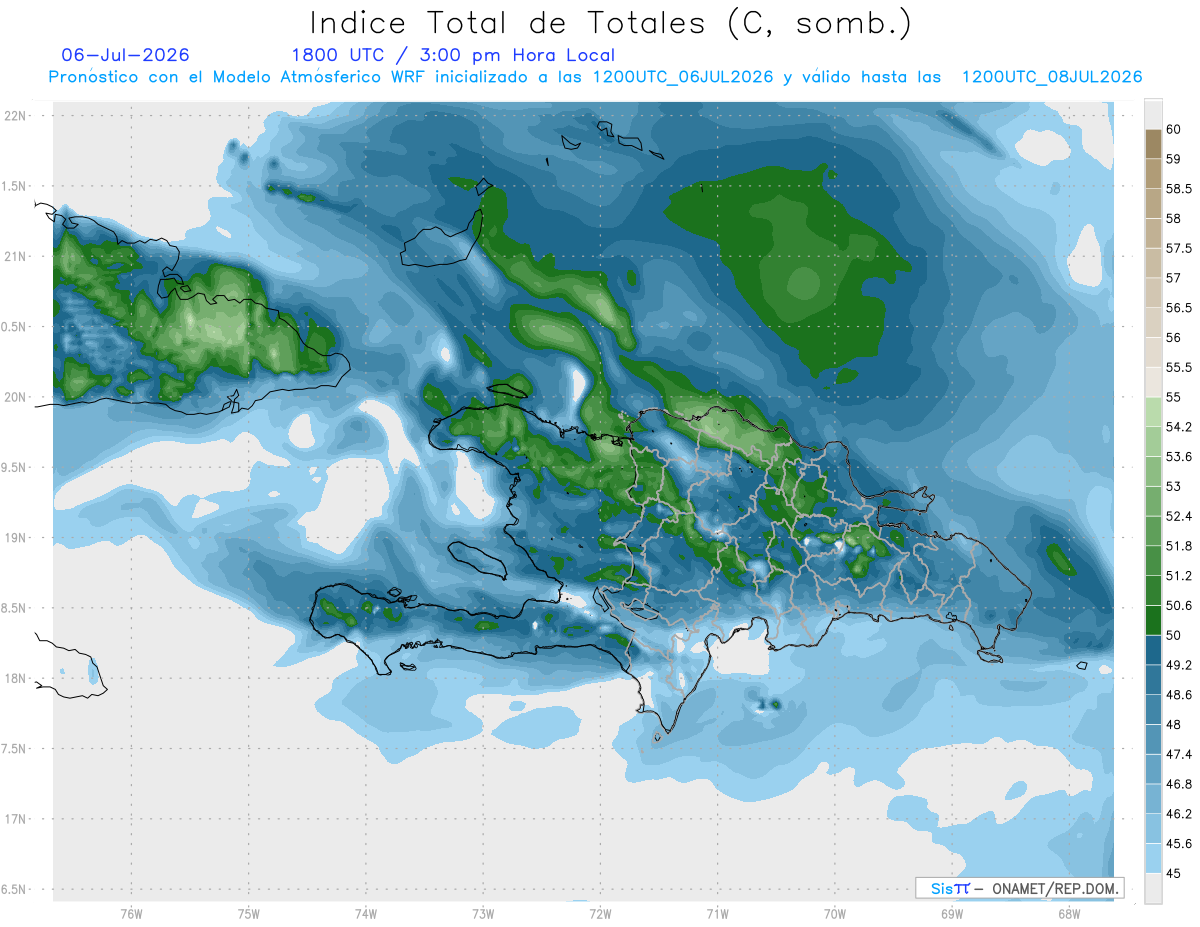This screenshot has height=927, width=1200.
Task: Click the longitude label "76W"
Action: click(x=132, y=914)
